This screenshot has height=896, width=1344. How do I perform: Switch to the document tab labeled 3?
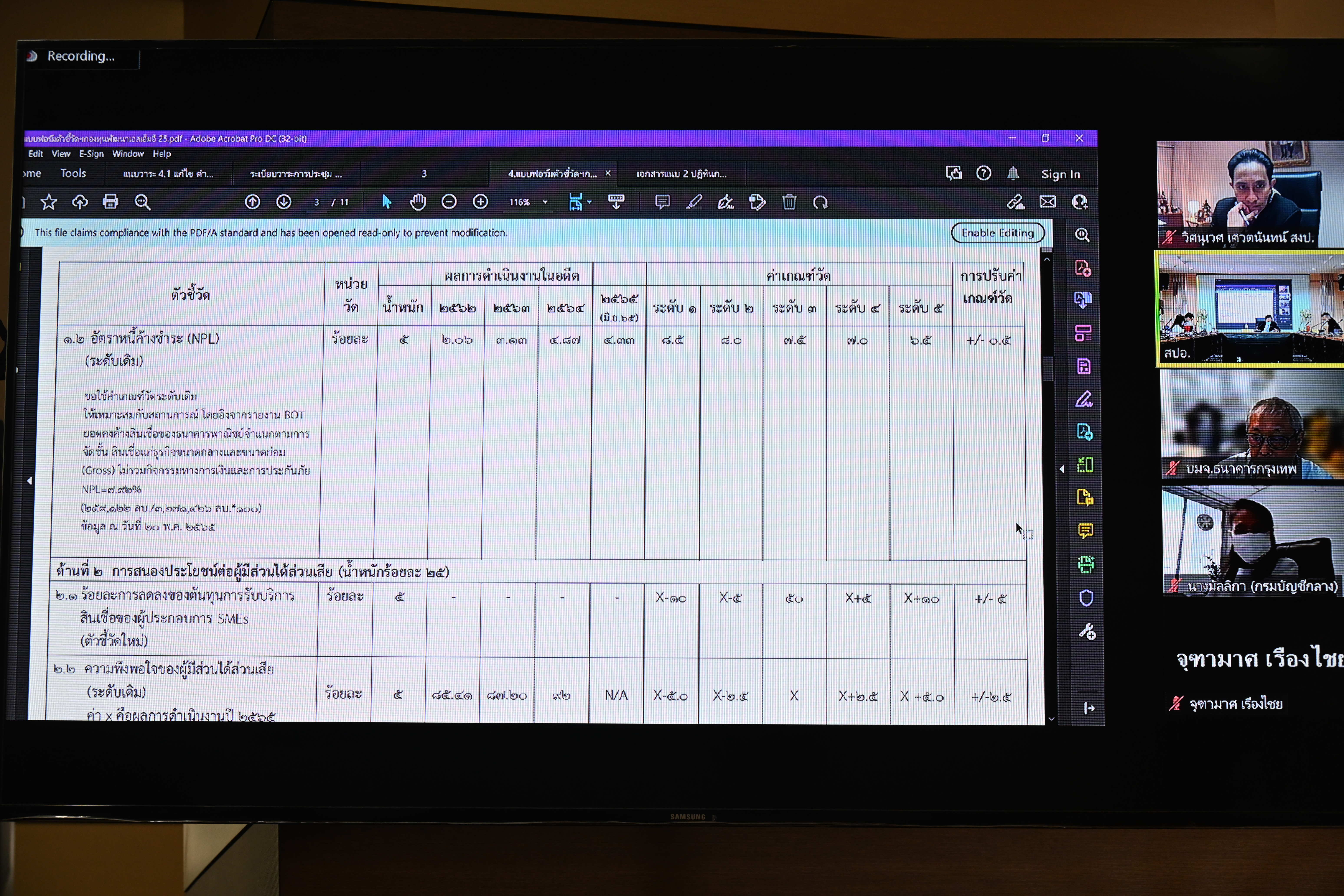coord(424,174)
